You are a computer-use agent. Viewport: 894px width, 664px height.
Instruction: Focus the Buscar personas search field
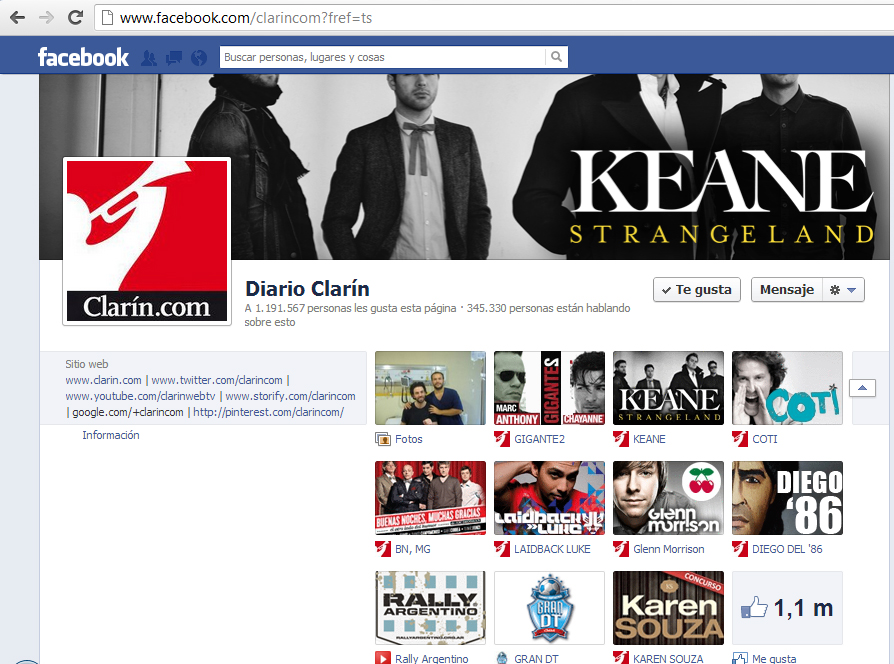382,57
